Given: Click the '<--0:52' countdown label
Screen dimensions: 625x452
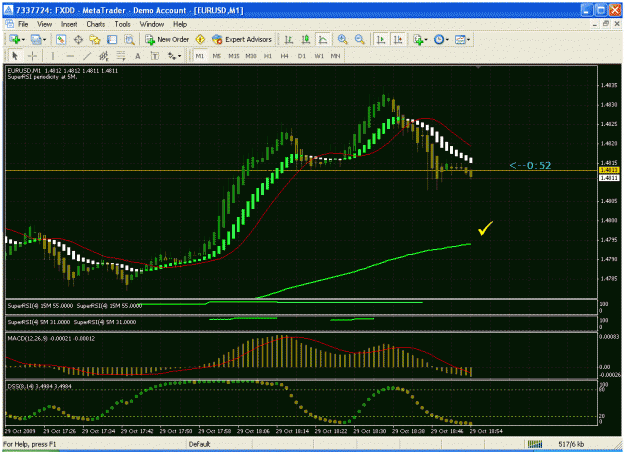Looking at the screenshot, I should pos(530,165).
